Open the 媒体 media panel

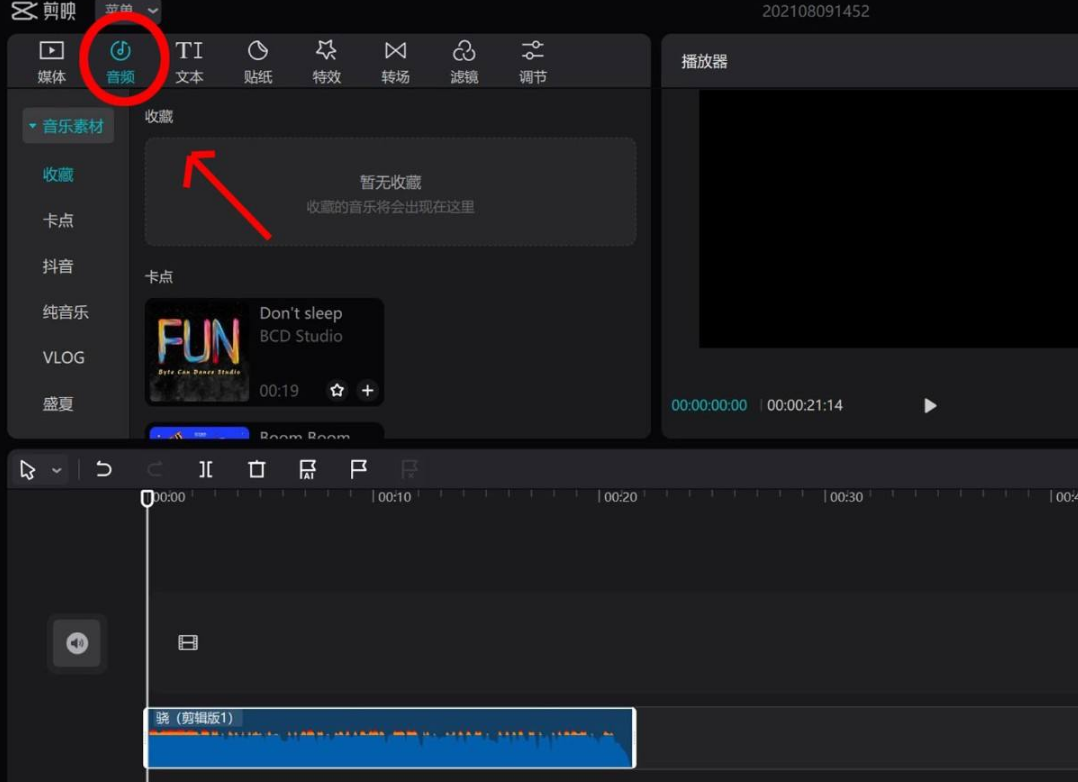[x=50, y=60]
